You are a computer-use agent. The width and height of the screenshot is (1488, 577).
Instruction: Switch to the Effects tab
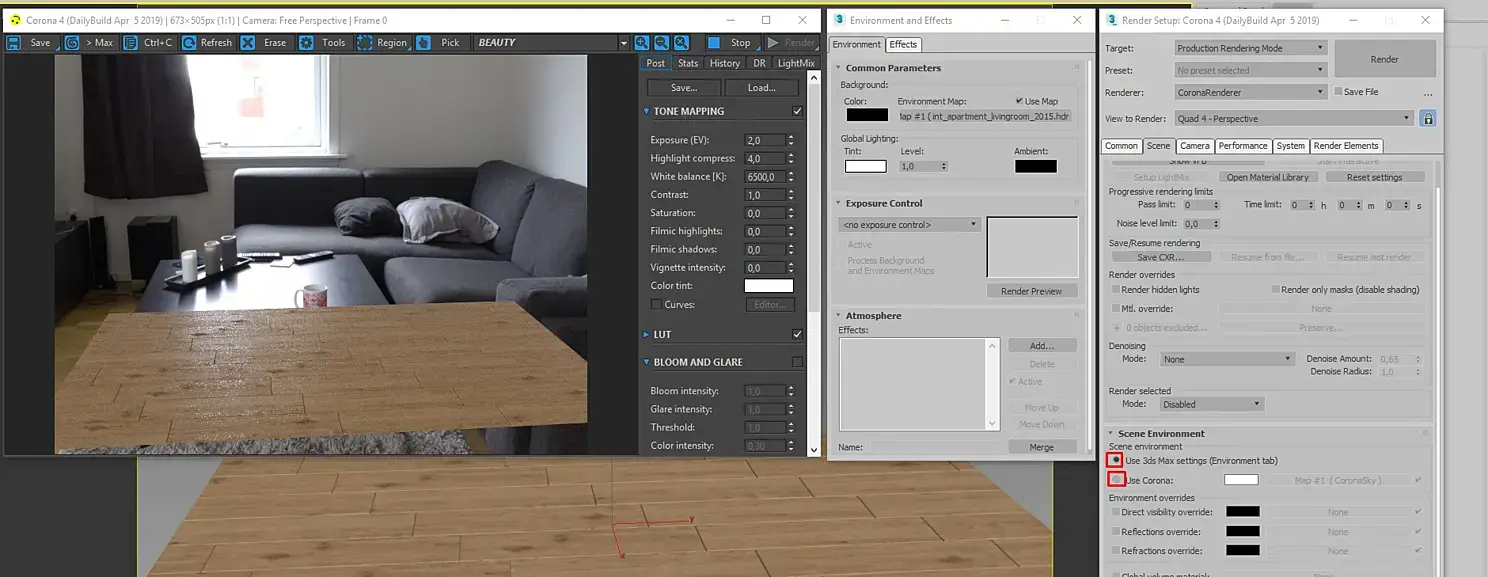click(x=903, y=44)
